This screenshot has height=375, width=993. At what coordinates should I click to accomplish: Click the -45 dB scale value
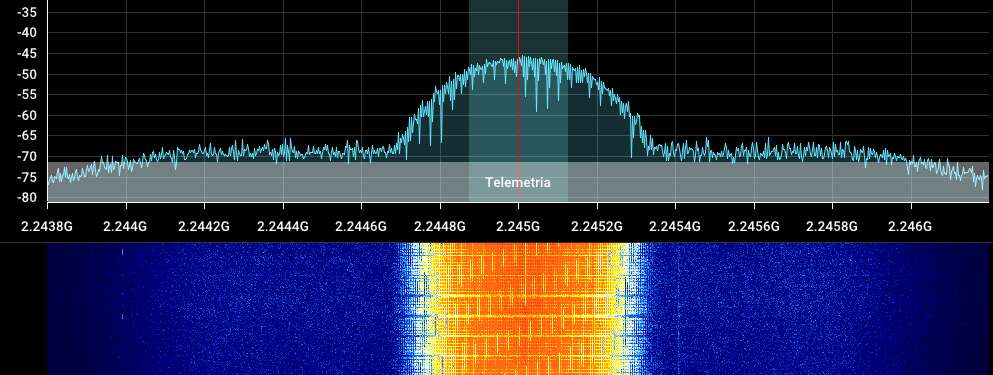[27, 54]
